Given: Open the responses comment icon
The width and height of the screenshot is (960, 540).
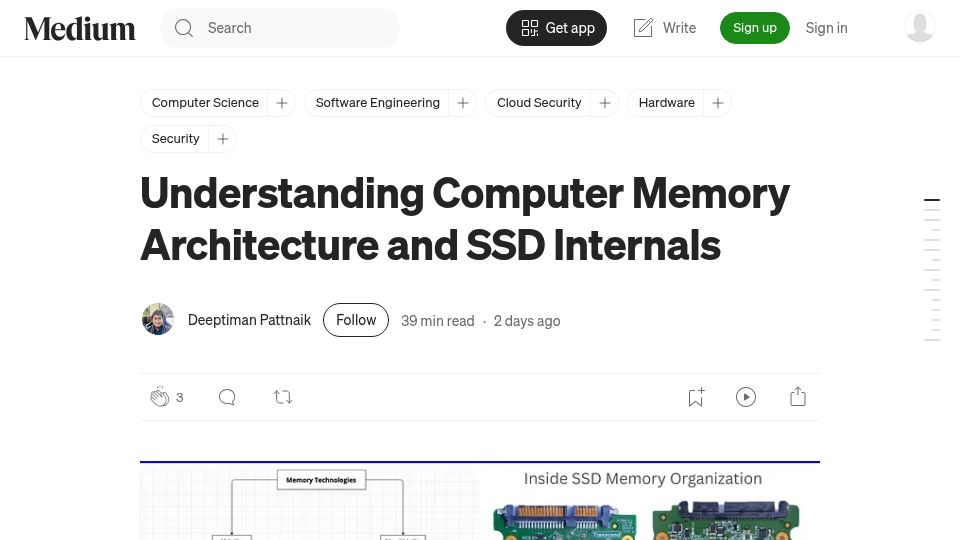Looking at the screenshot, I should click(x=227, y=397).
